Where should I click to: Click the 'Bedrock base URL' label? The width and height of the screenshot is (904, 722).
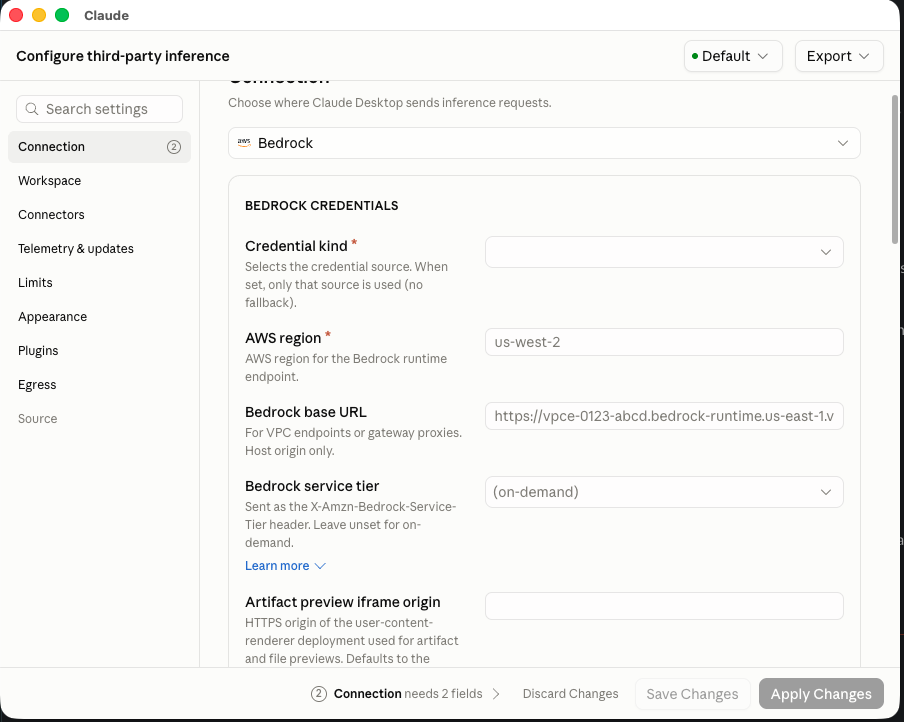[x=306, y=412]
